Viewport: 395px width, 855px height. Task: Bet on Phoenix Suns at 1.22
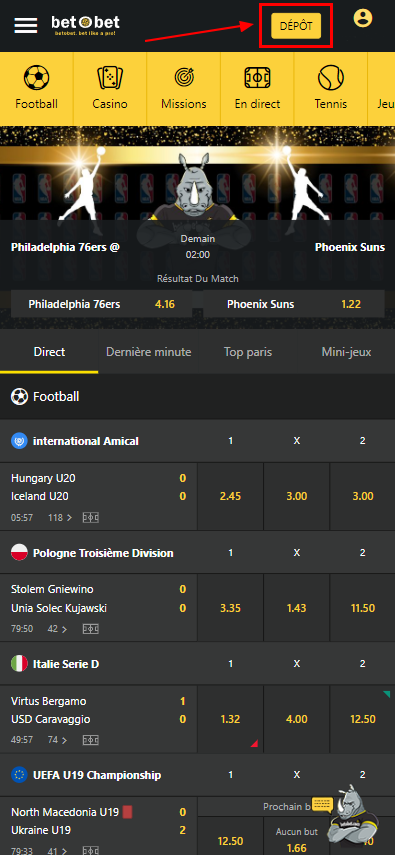pos(294,304)
